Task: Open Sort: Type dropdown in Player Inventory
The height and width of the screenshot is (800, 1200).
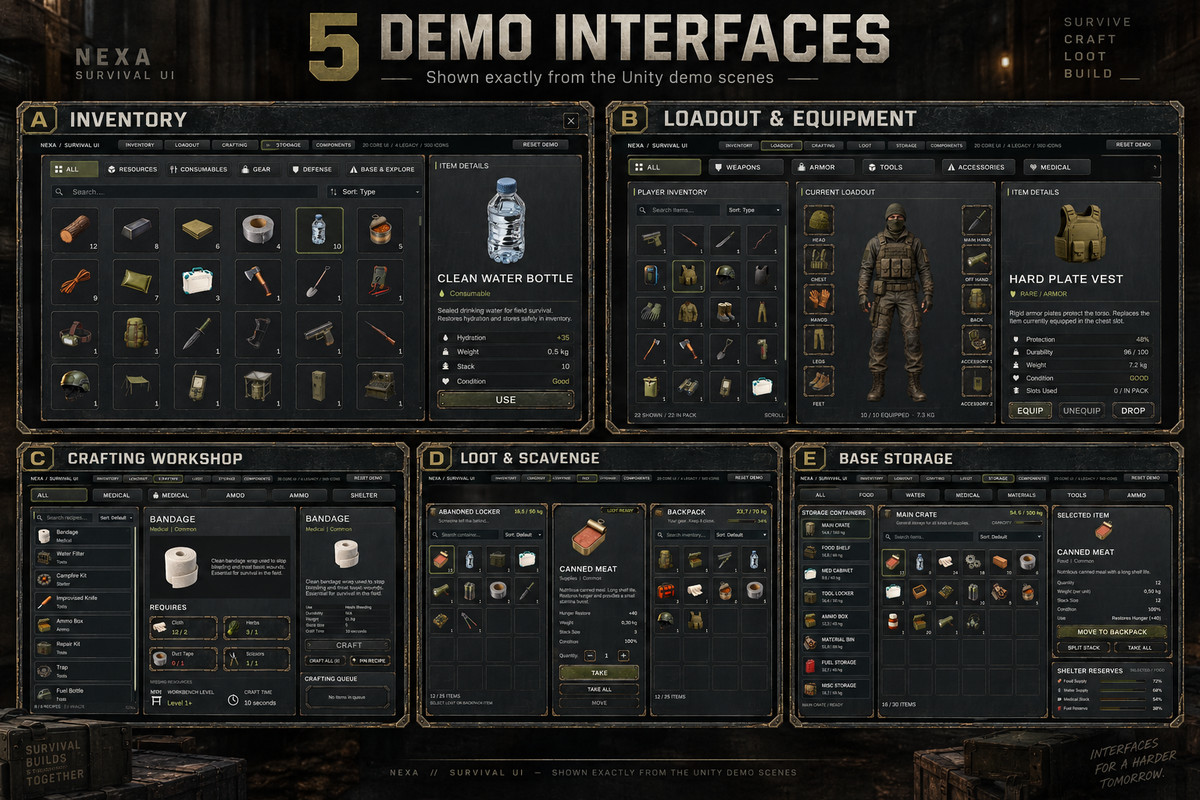Action: [x=755, y=210]
